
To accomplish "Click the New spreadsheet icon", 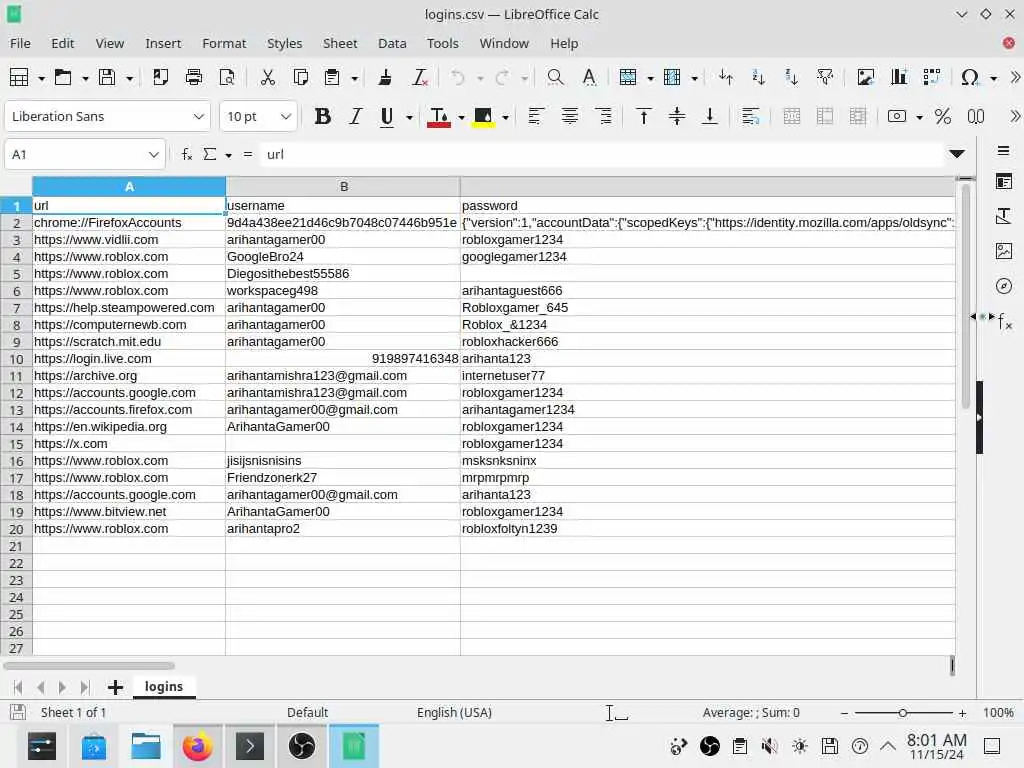I will tap(19, 77).
